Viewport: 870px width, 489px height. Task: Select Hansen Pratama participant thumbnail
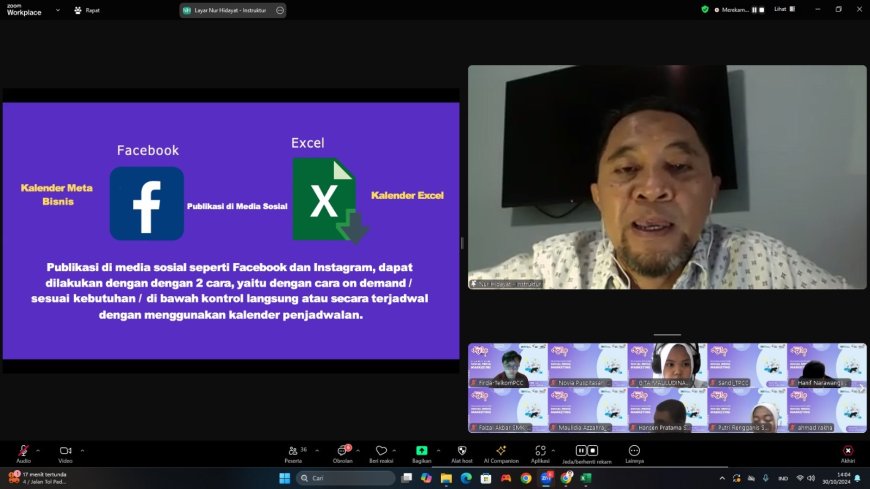(x=667, y=410)
